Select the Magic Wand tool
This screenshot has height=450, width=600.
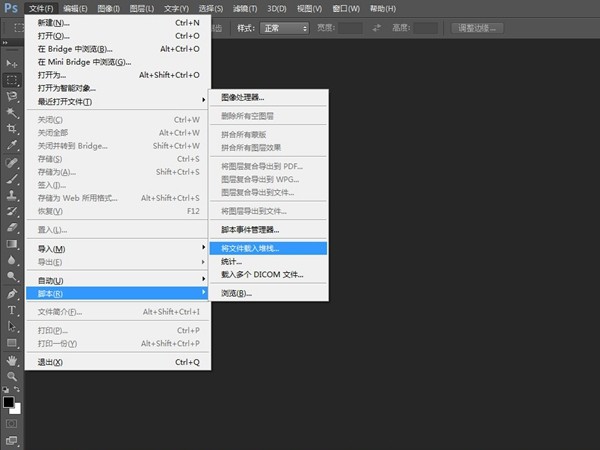pyautogui.click(x=11, y=112)
